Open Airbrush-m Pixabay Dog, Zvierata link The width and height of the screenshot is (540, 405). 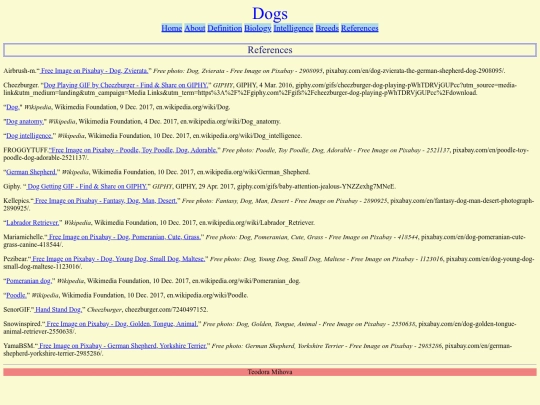[94, 71]
